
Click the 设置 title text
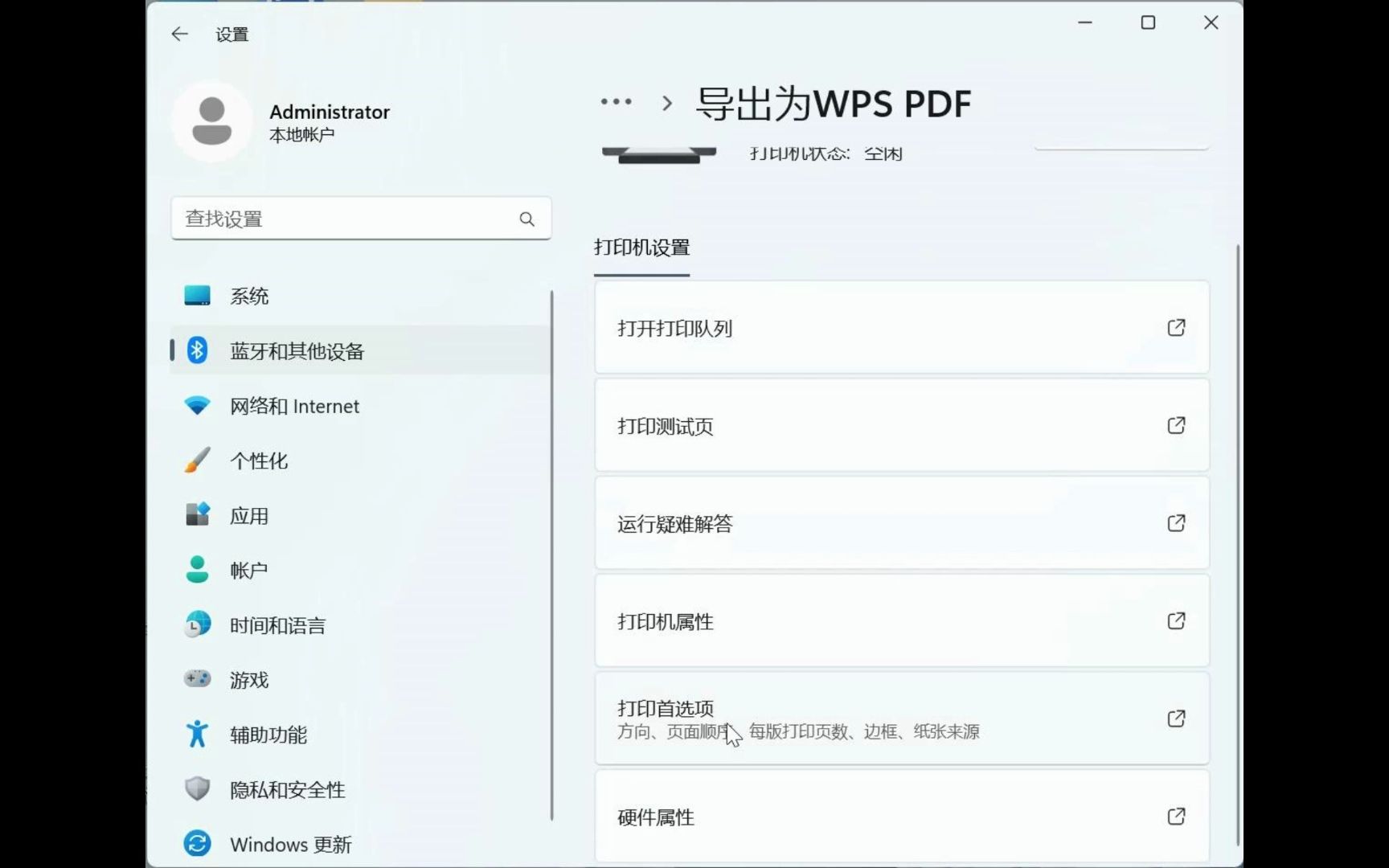(232, 35)
